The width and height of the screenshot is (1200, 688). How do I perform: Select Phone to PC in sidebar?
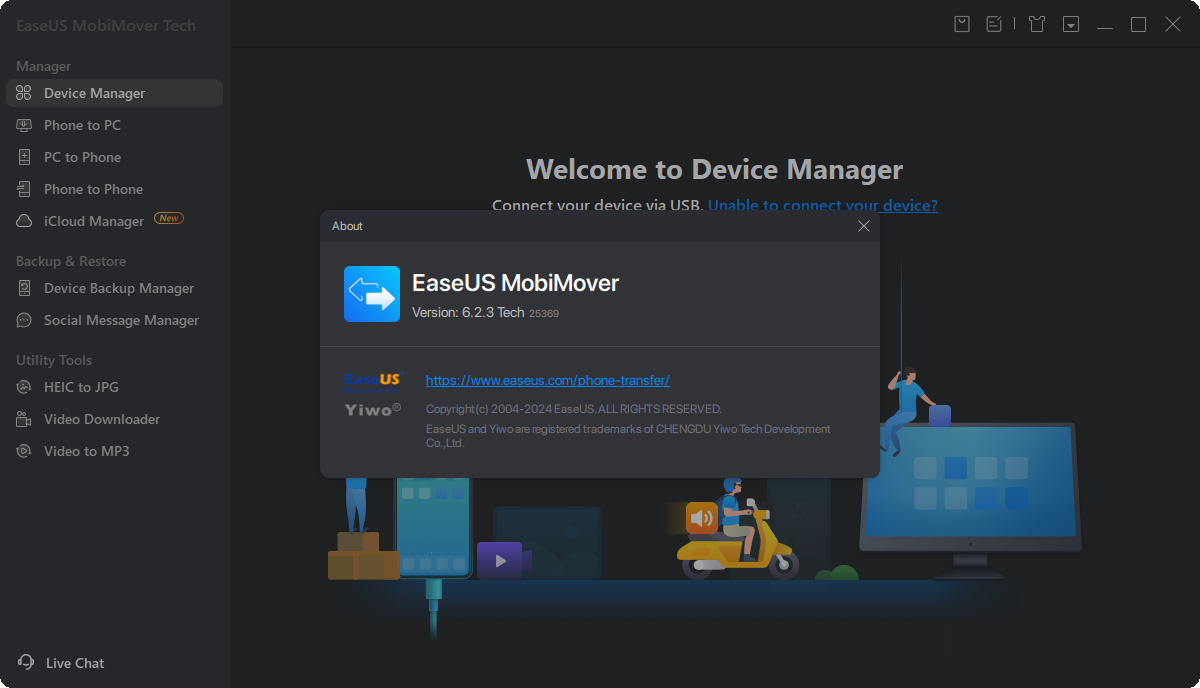pos(114,125)
